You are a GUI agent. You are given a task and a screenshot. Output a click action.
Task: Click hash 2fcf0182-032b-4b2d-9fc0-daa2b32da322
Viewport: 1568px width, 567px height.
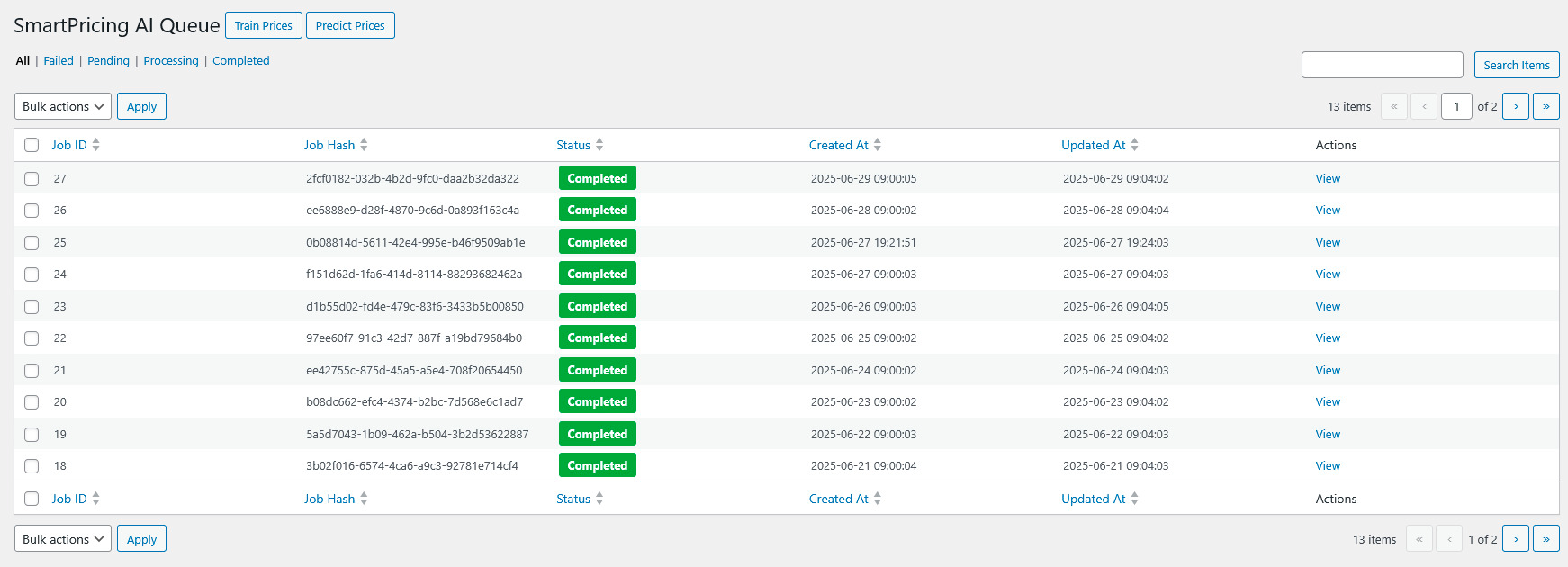click(412, 178)
